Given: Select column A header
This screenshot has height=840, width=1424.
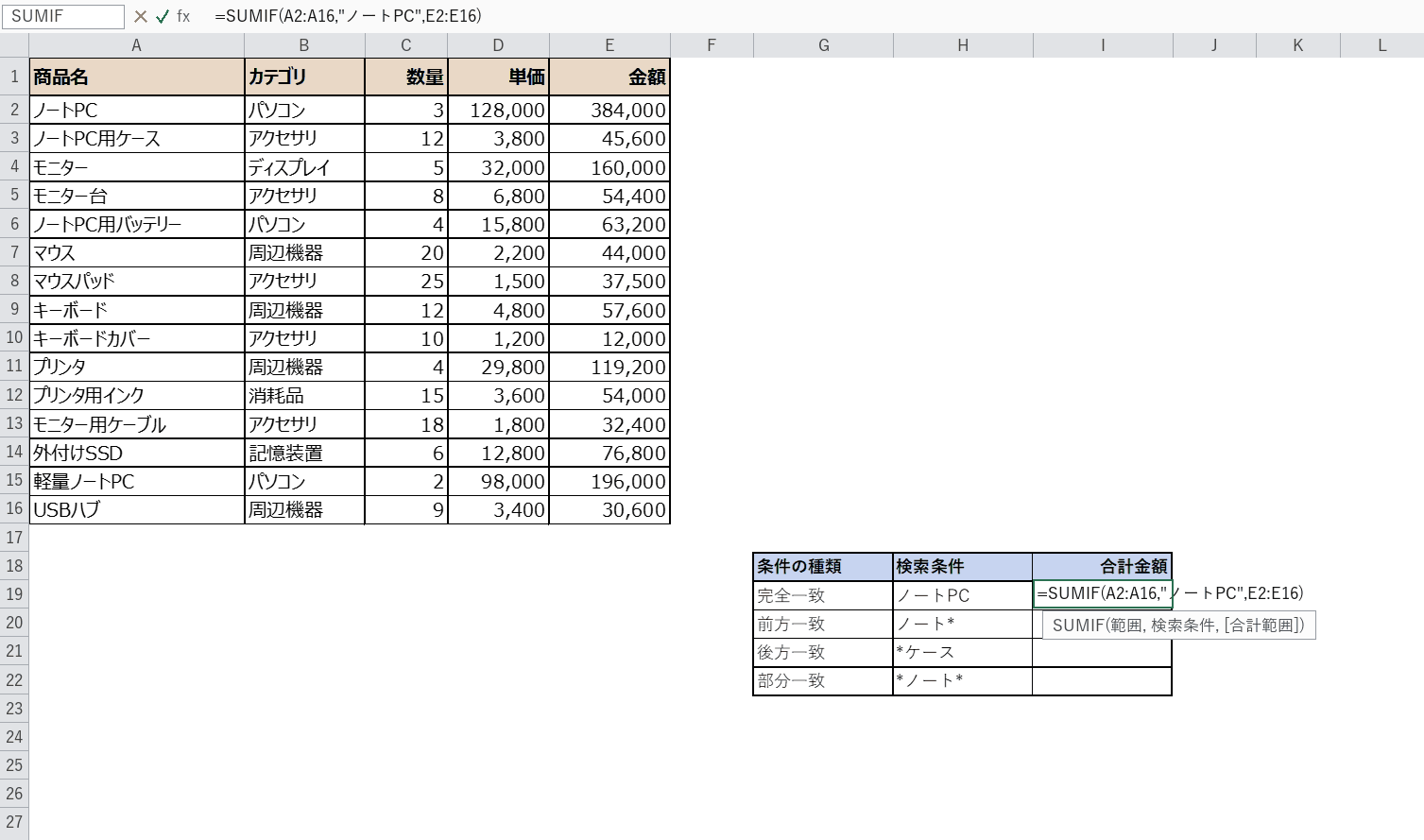Looking at the screenshot, I should click(x=137, y=45).
